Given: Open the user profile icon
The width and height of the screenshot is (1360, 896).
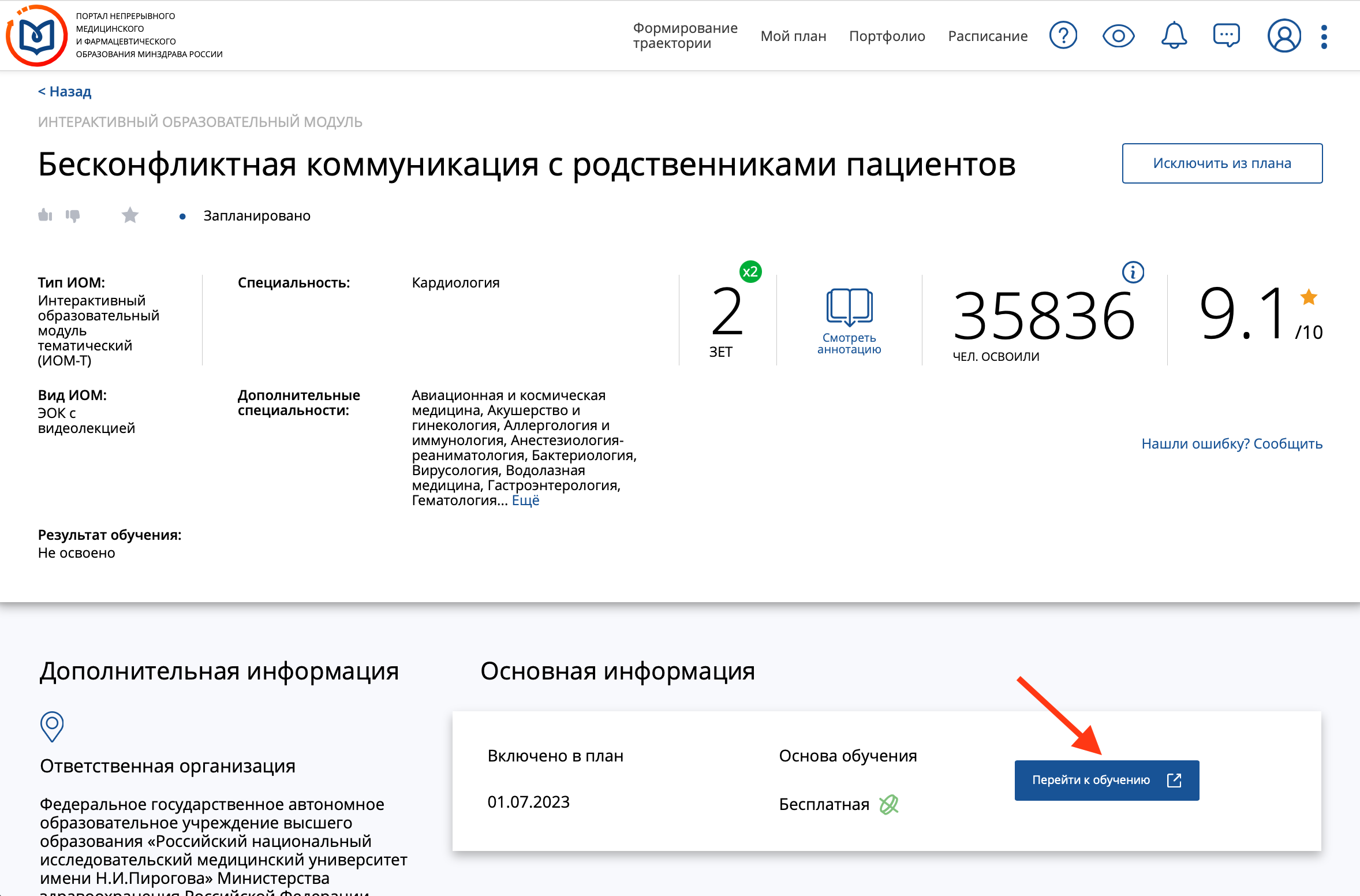Looking at the screenshot, I should pyautogui.click(x=1284, y=36).
